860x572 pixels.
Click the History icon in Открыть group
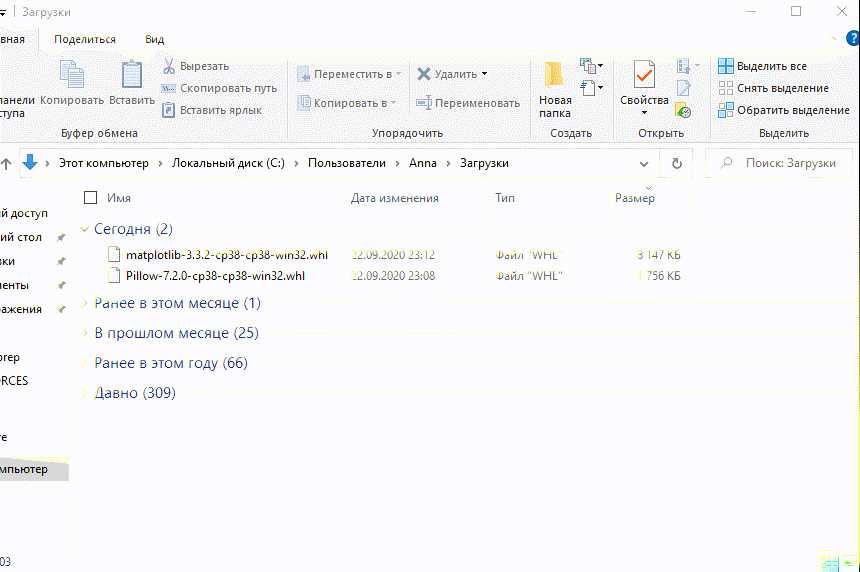[683, 110]
